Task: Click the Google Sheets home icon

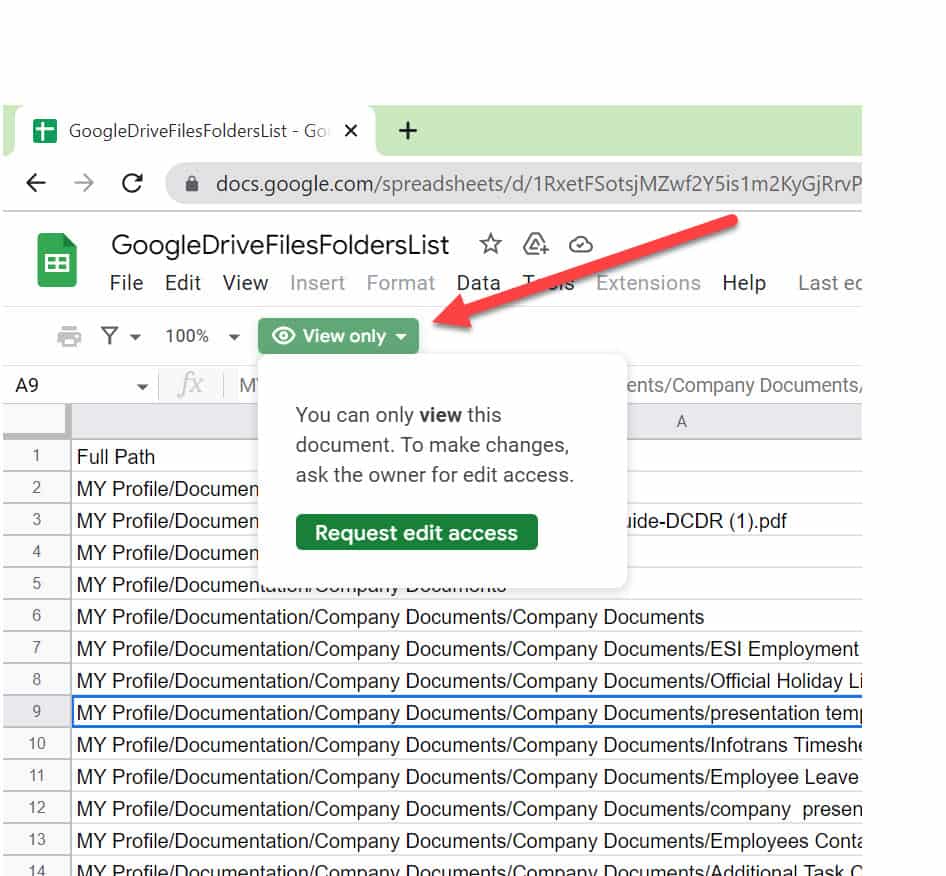Action: pyautogui.click(x=57, y=260)
